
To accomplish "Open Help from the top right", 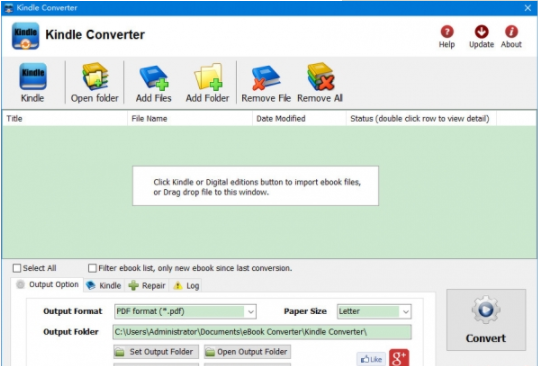I will pyautogui.click(x=447, y=37).
